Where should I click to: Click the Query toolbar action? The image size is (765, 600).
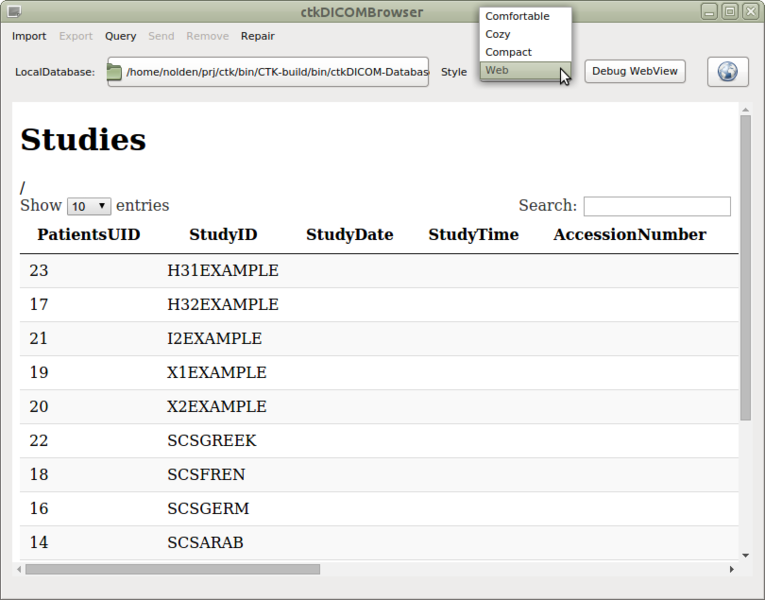[120, 36]
